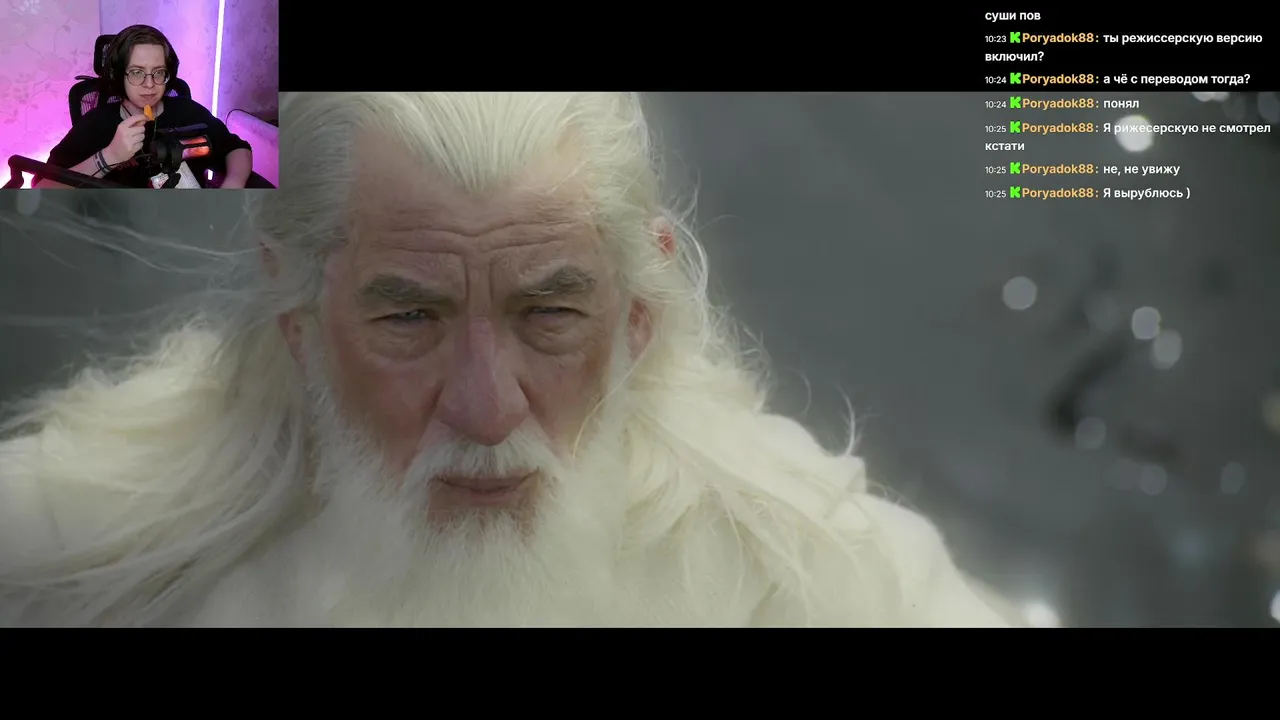Click the Poryadok88 username next to "не, не увижу"

click(1059, 169)
